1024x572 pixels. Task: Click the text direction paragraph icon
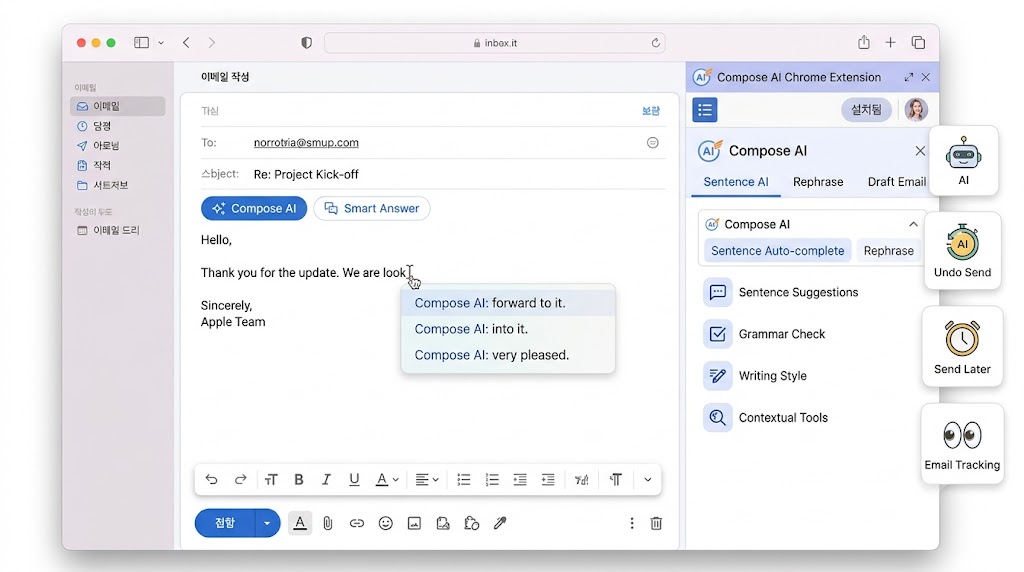coord(616,480)
